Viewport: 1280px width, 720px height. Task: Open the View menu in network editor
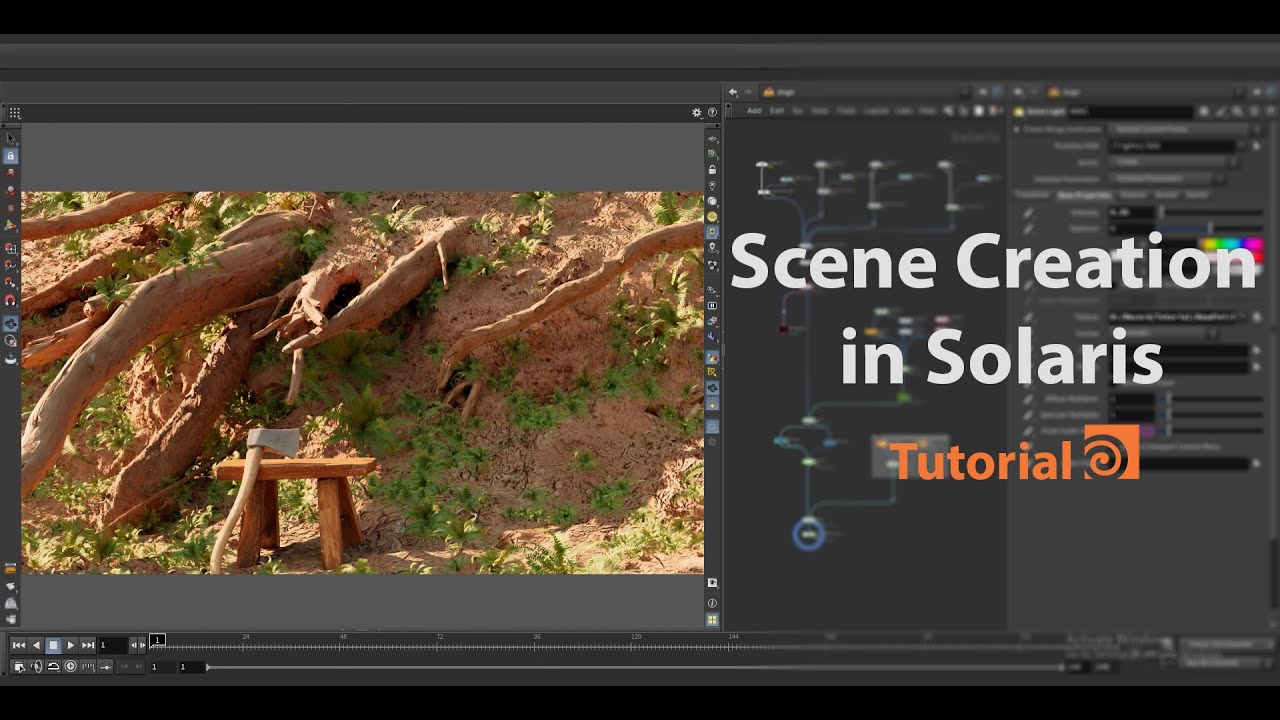click(819, 111)
